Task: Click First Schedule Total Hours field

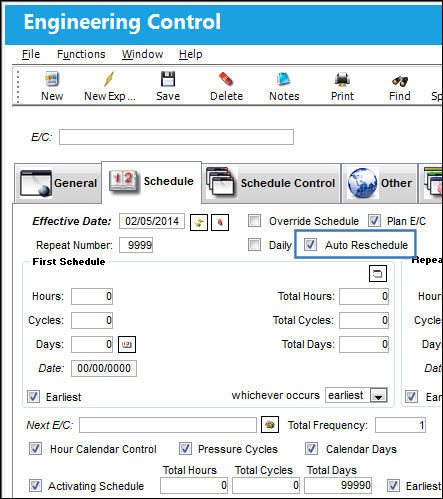Action: (x=364, y=296)
